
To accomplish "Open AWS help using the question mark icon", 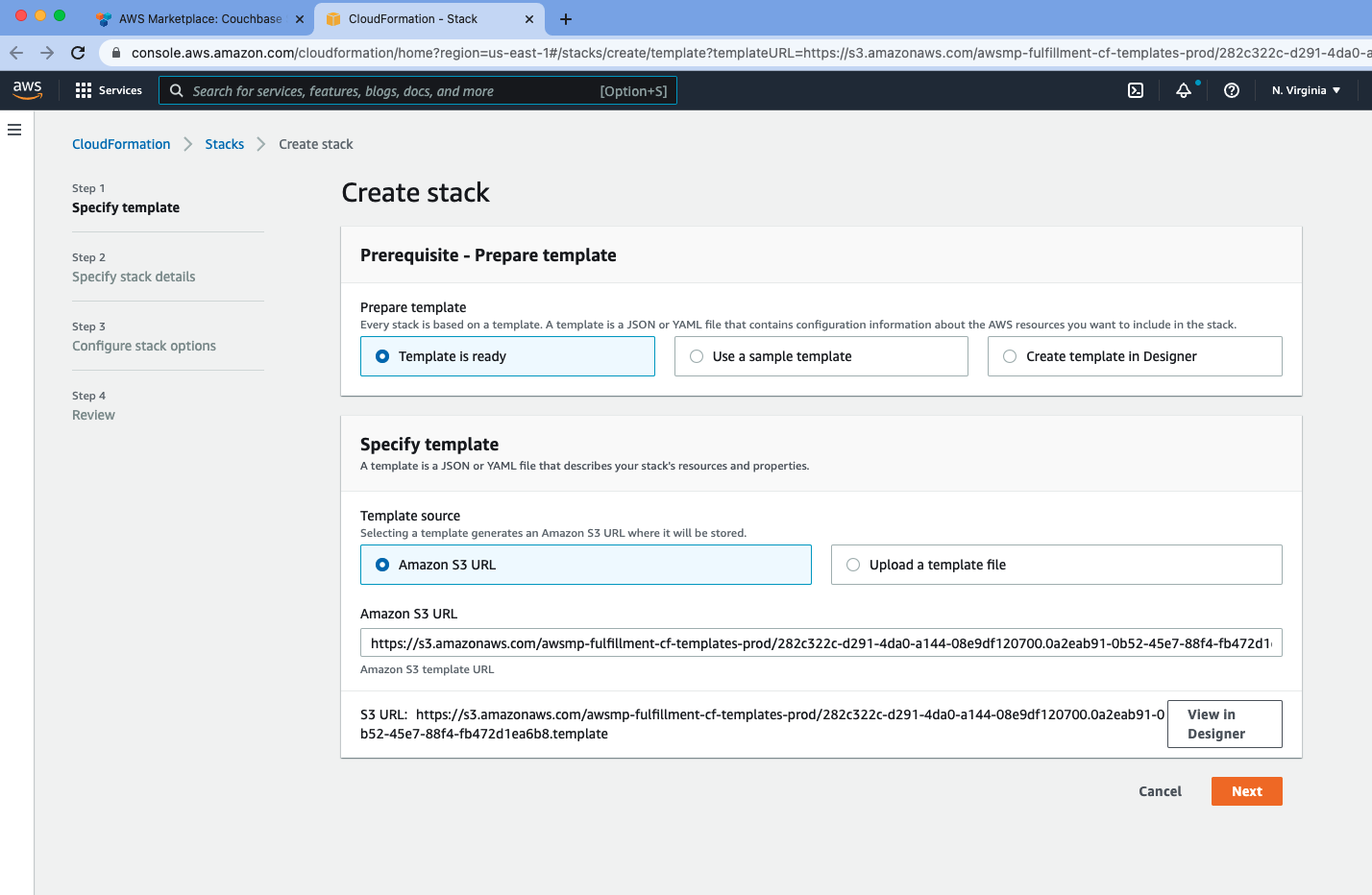I will click(x=1231, y=89).
